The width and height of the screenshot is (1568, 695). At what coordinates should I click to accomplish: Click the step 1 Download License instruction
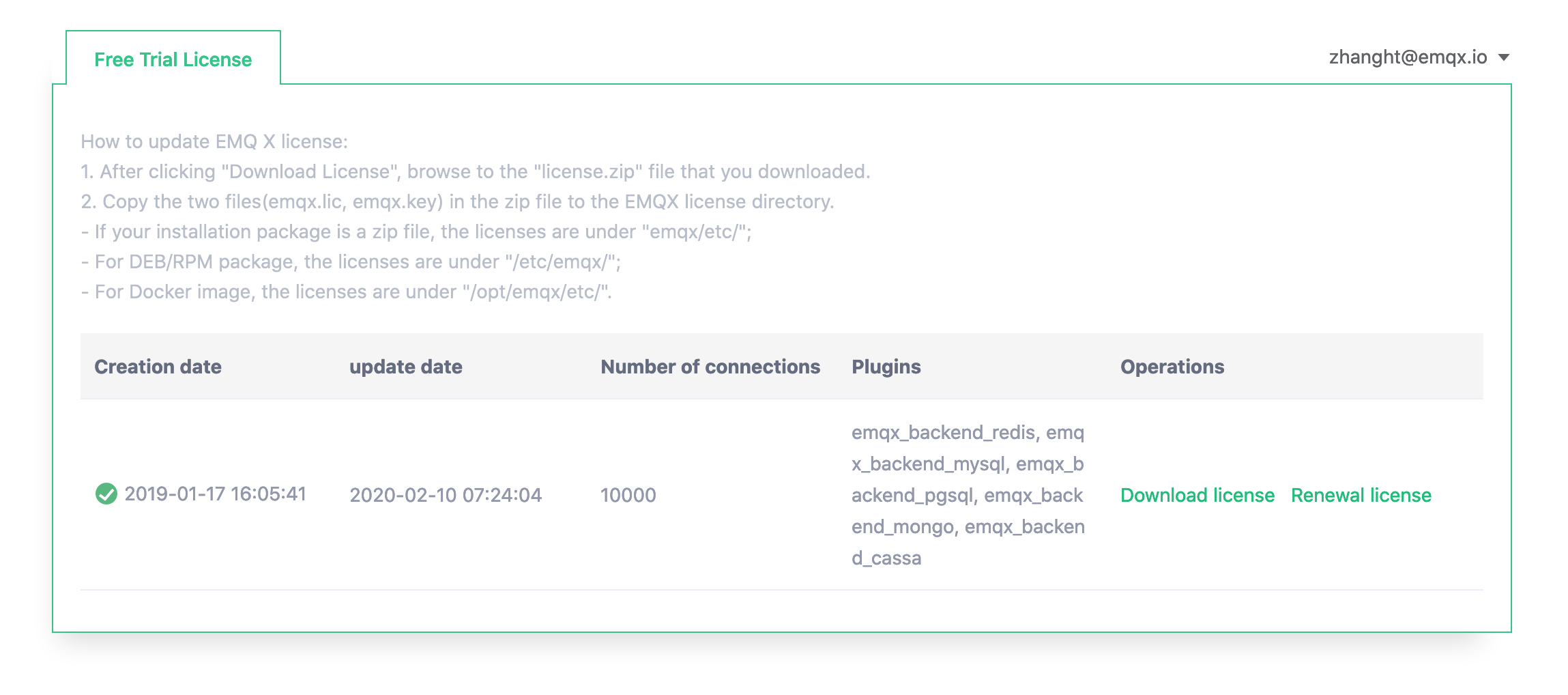click(x=475, y=171)
